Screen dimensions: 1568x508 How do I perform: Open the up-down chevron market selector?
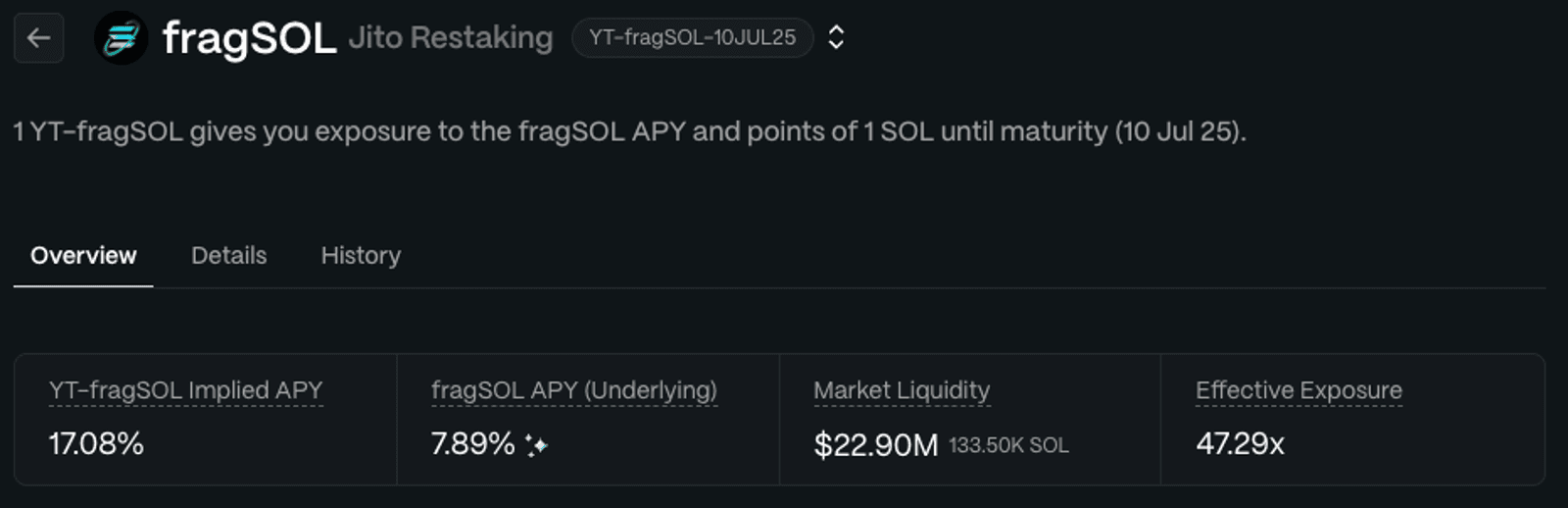(836, 37)
